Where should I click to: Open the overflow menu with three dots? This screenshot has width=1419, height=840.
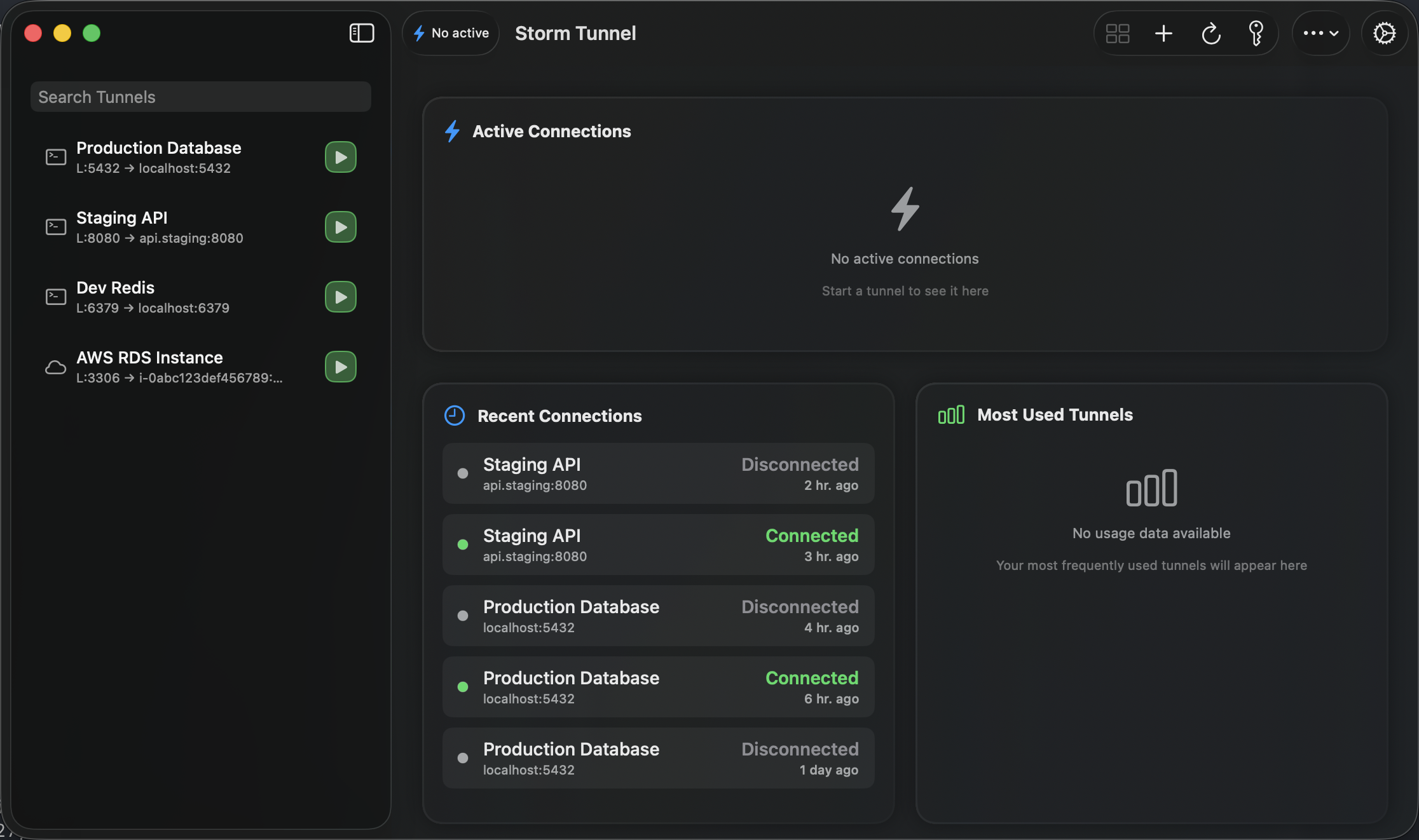(1313, 33)
